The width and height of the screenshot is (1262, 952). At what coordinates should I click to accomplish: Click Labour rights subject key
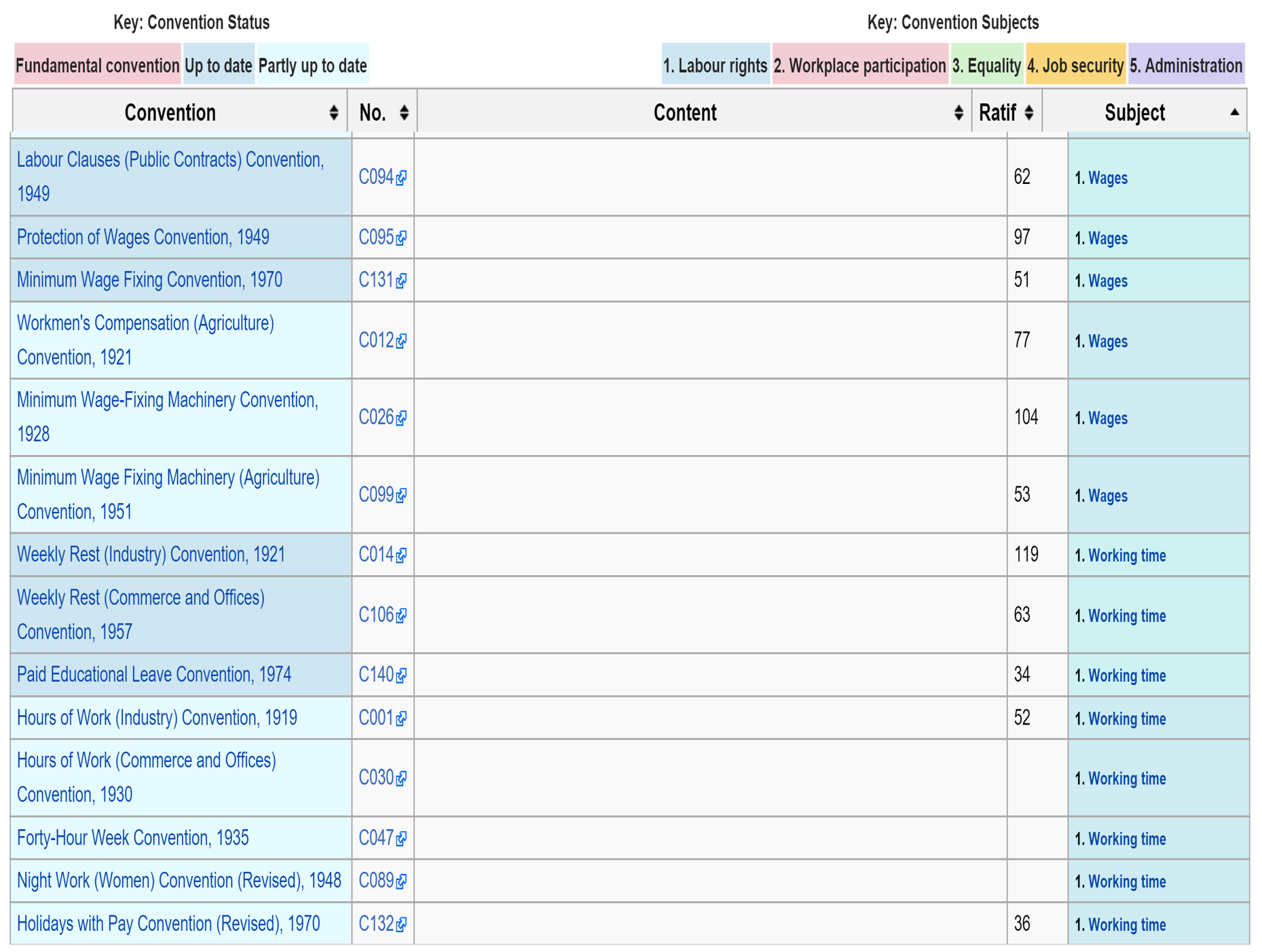click(x=716, y=65)
